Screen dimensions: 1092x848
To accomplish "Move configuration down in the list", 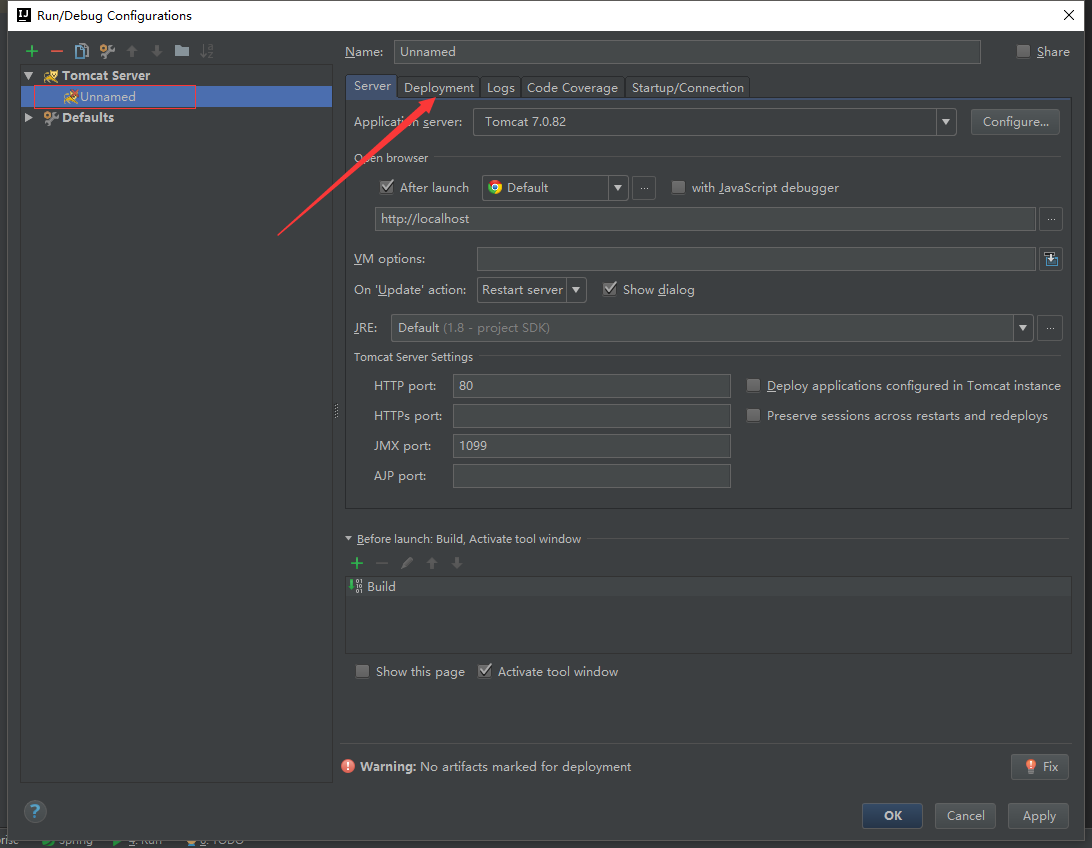I will click(157, 51).
